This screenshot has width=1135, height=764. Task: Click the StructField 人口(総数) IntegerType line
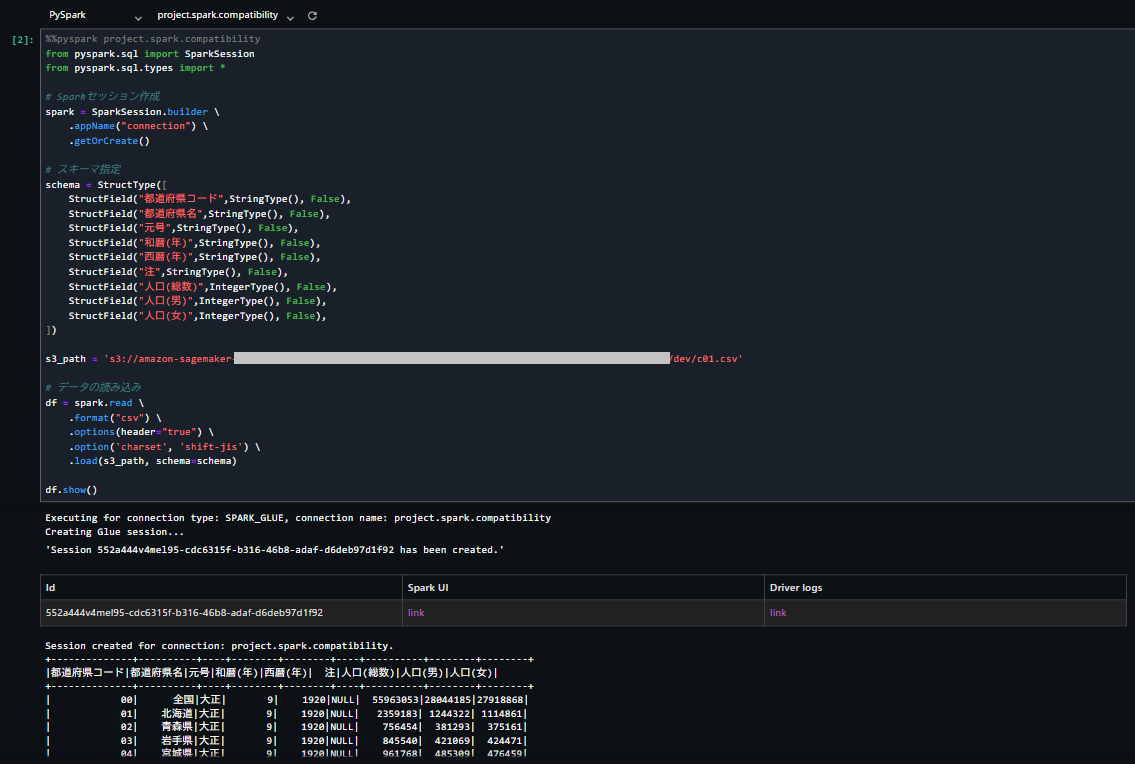[x=203, y=287]
